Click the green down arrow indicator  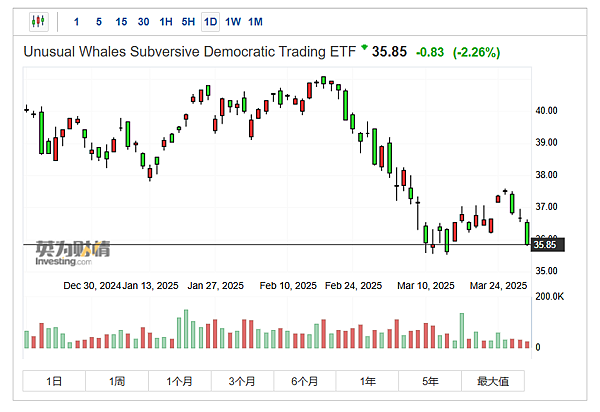pyautogui.click(x=364, y=47)
